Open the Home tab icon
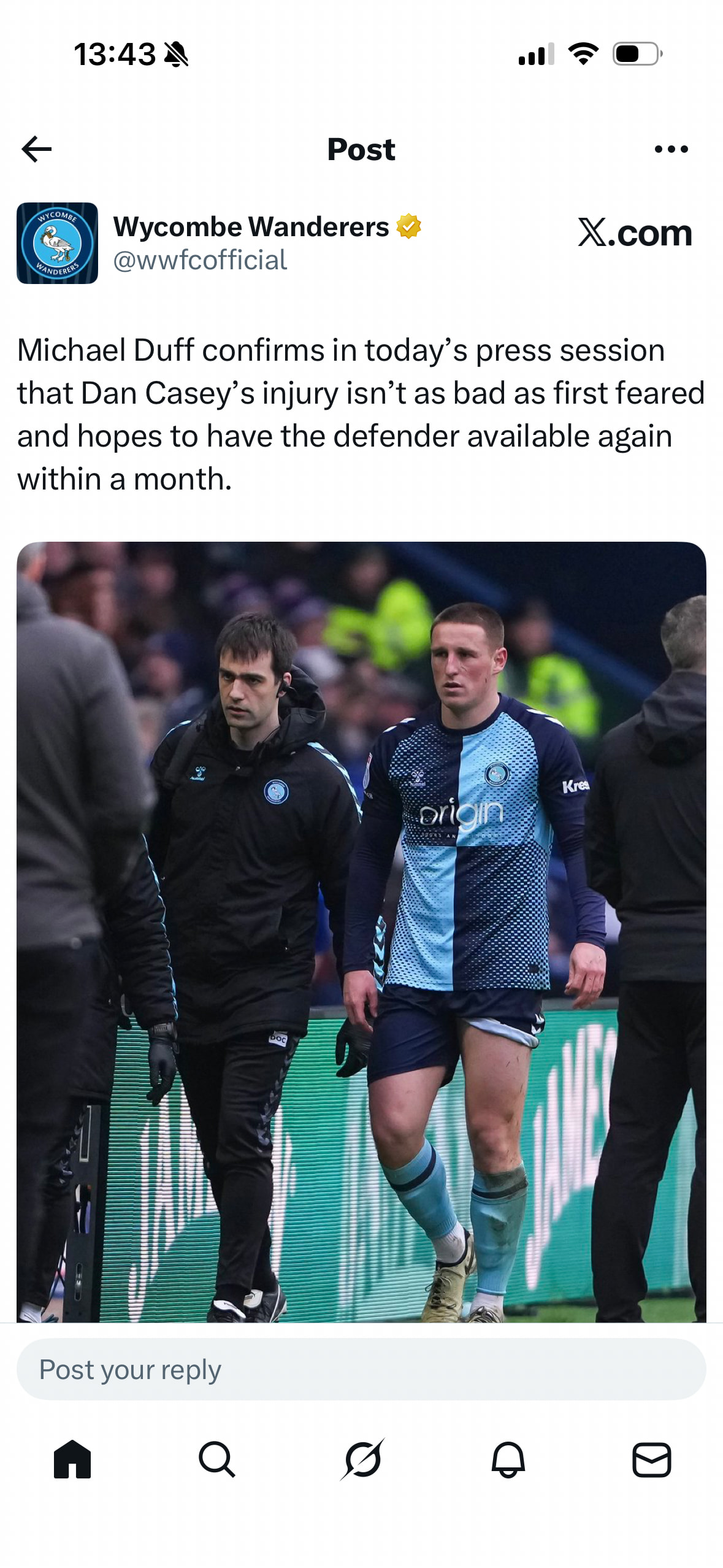This screenshot has width=723, height=1568. point(72,1459)
